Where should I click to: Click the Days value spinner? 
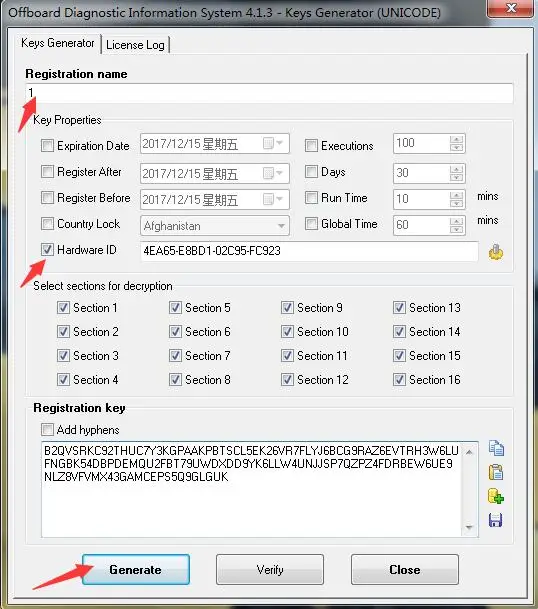456,173
